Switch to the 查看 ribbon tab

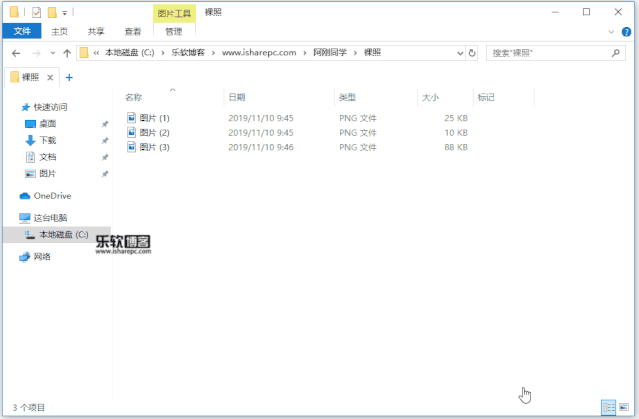point(133,31)
